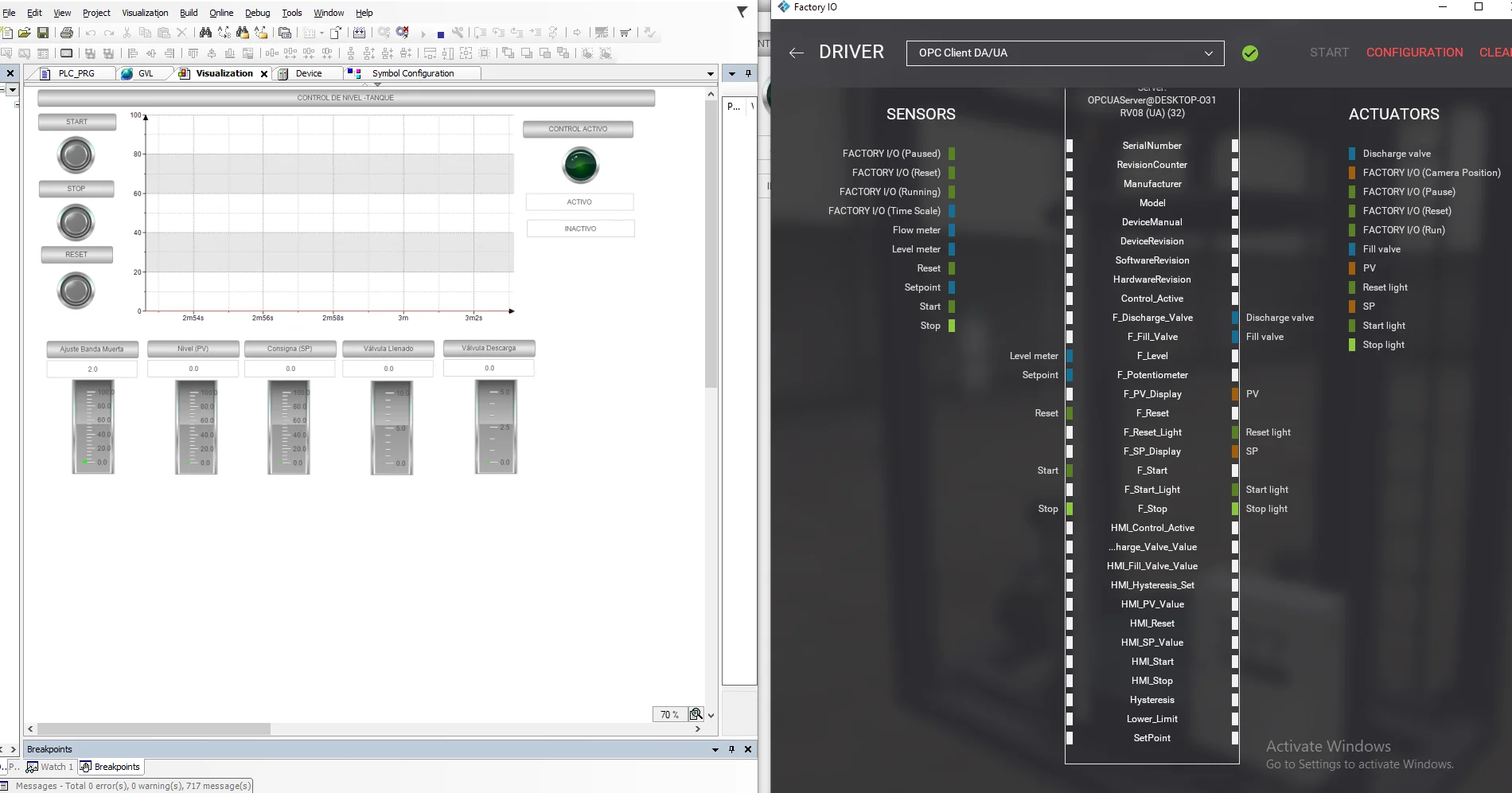The image size is (1512, 793).
Task: Expand the Breakpoints panel dropdown arrow
Action: 715,749
